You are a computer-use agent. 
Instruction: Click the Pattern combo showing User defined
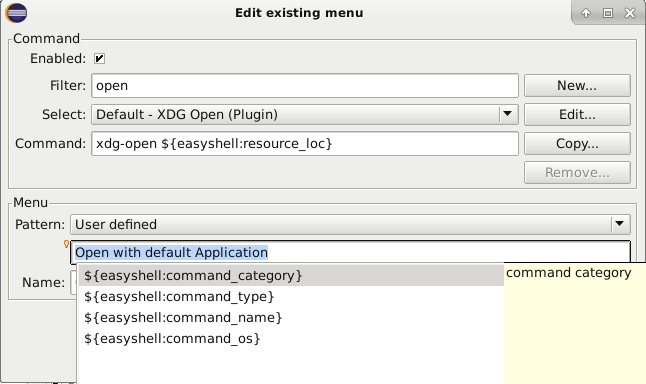[x=350, y=224]
